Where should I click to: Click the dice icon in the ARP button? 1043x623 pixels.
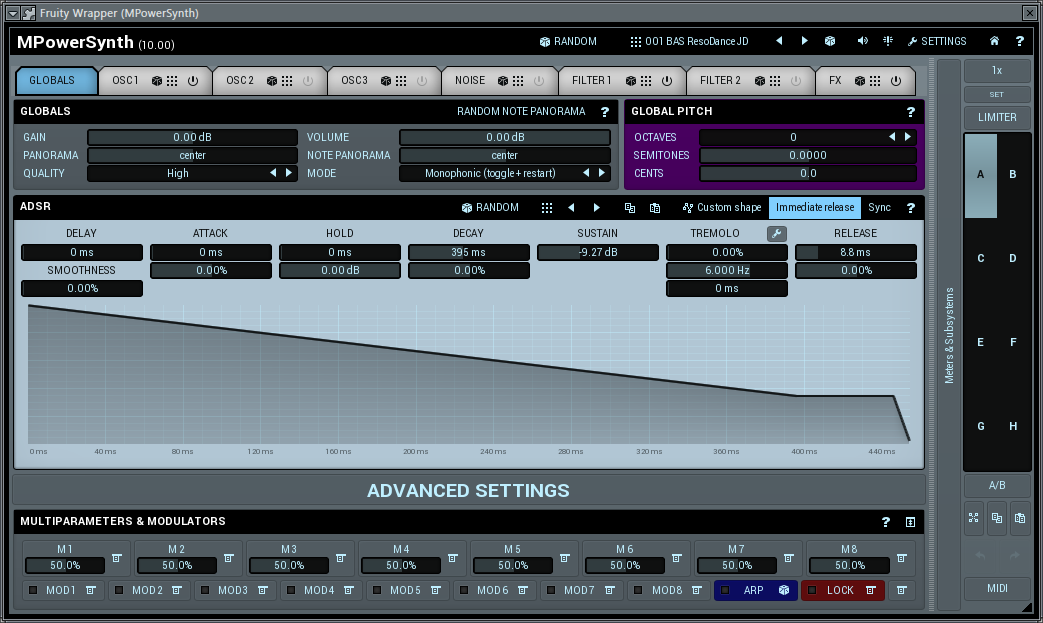pyautogui.click(x=784, y=591)
